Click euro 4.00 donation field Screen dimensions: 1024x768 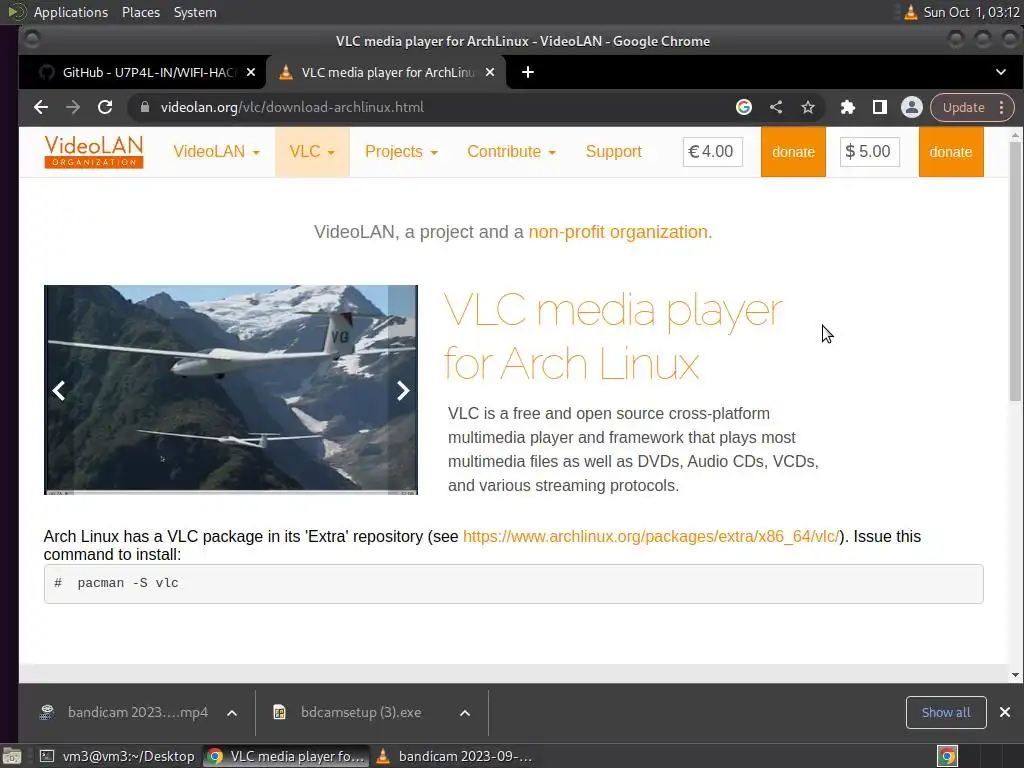712,152
